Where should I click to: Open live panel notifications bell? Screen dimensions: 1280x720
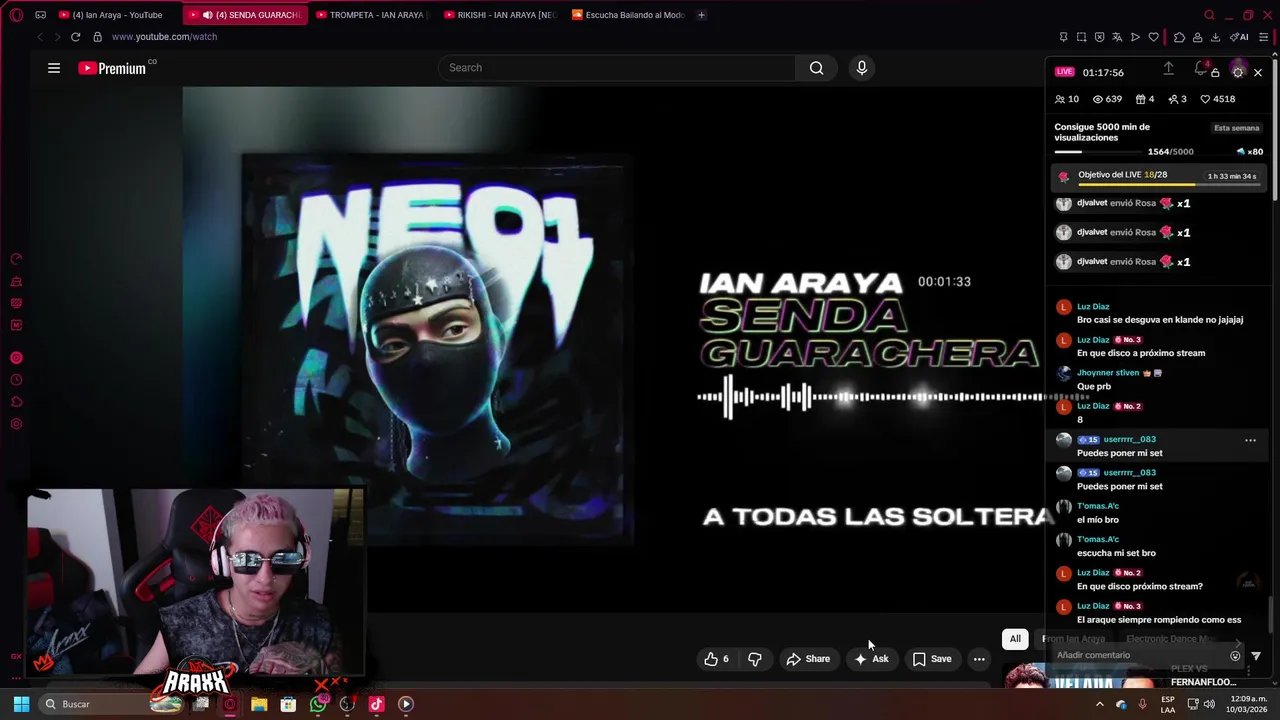tap(1200, 69)
